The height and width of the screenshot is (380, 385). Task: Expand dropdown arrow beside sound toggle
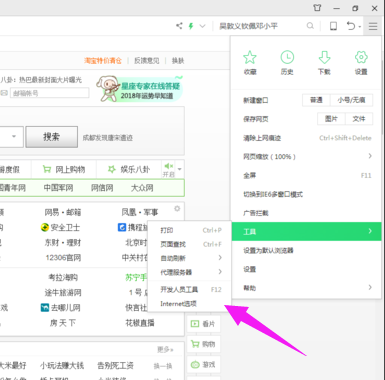pyautogui.click(x=180, y=169)
